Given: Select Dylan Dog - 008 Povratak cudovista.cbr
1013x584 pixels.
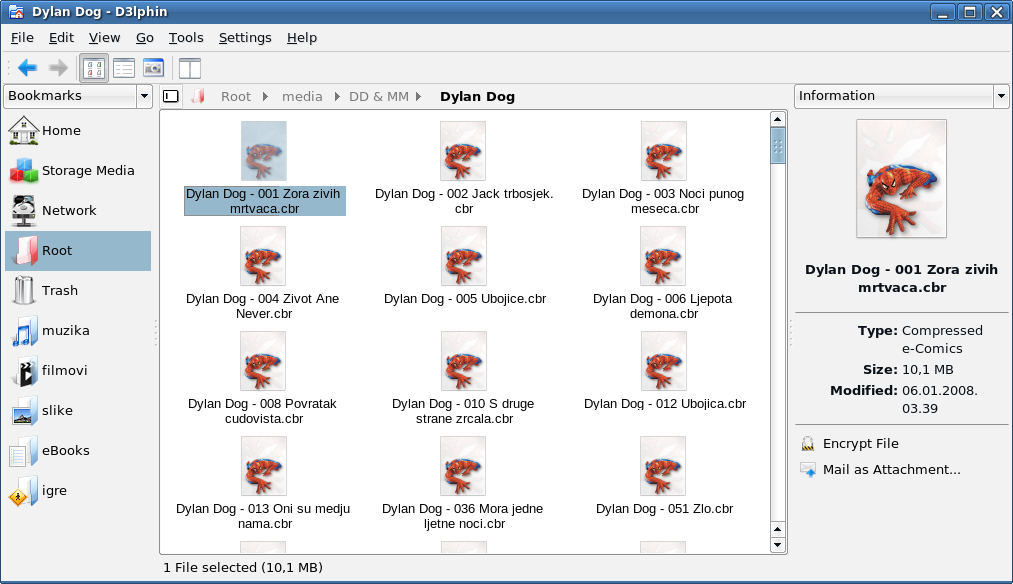Looking at the screenshot, I should pyautogui.click(x=264, y=379).
